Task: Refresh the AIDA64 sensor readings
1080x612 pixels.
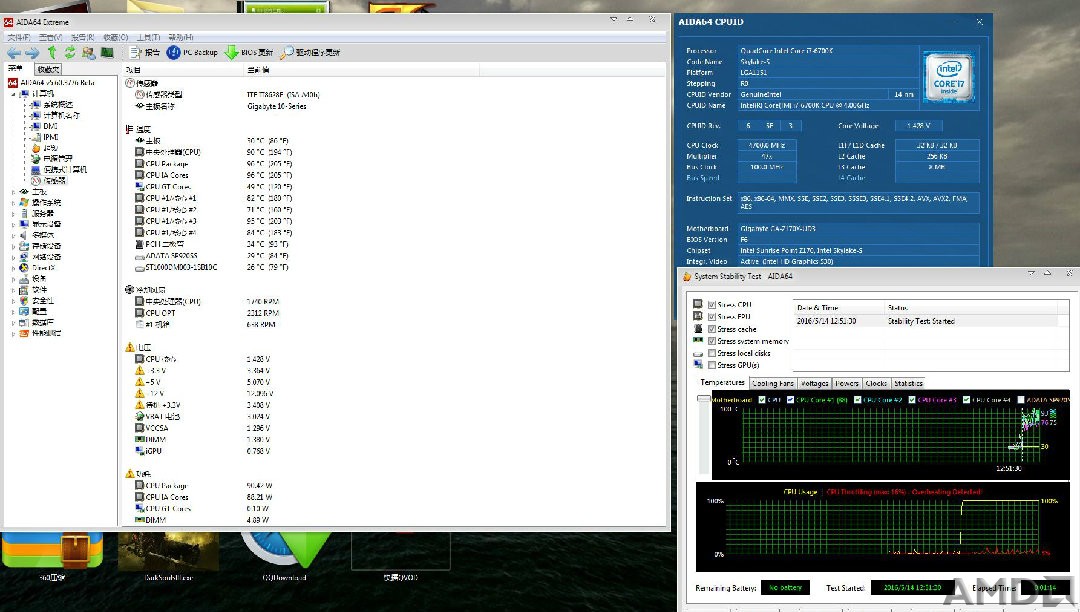Action: (x=70, y=52)
